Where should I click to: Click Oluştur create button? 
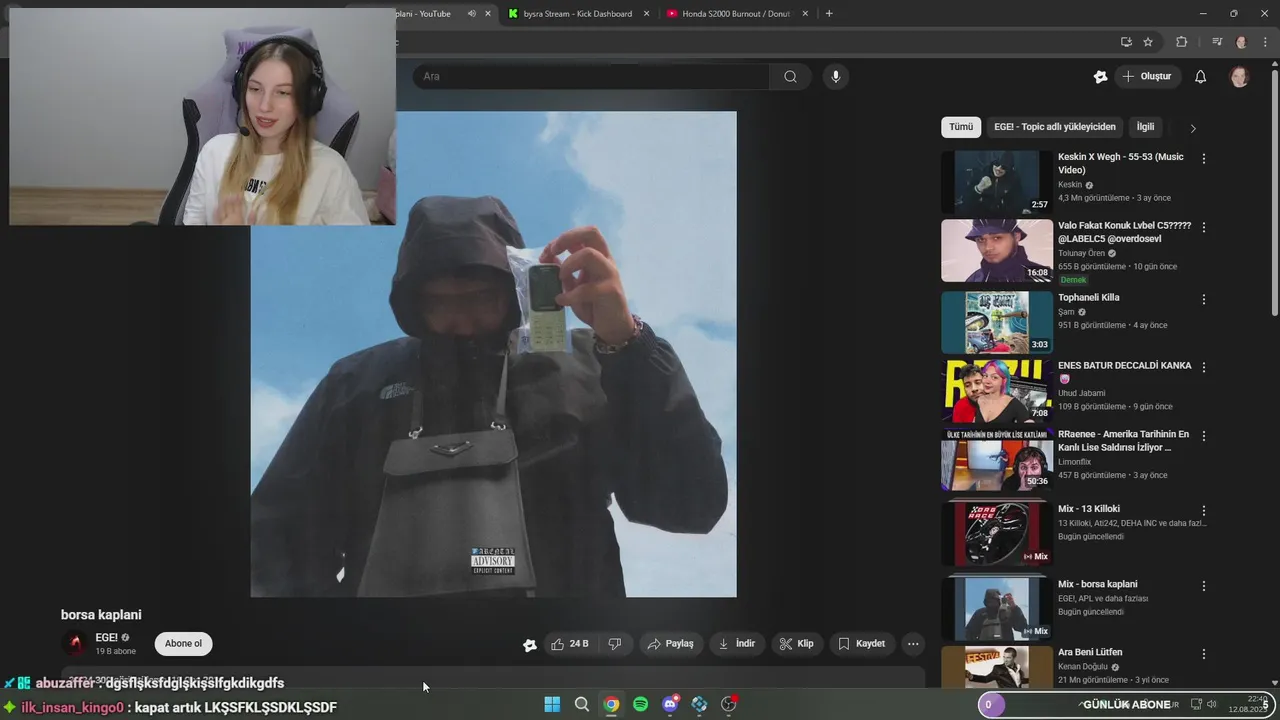(1146, 76)
